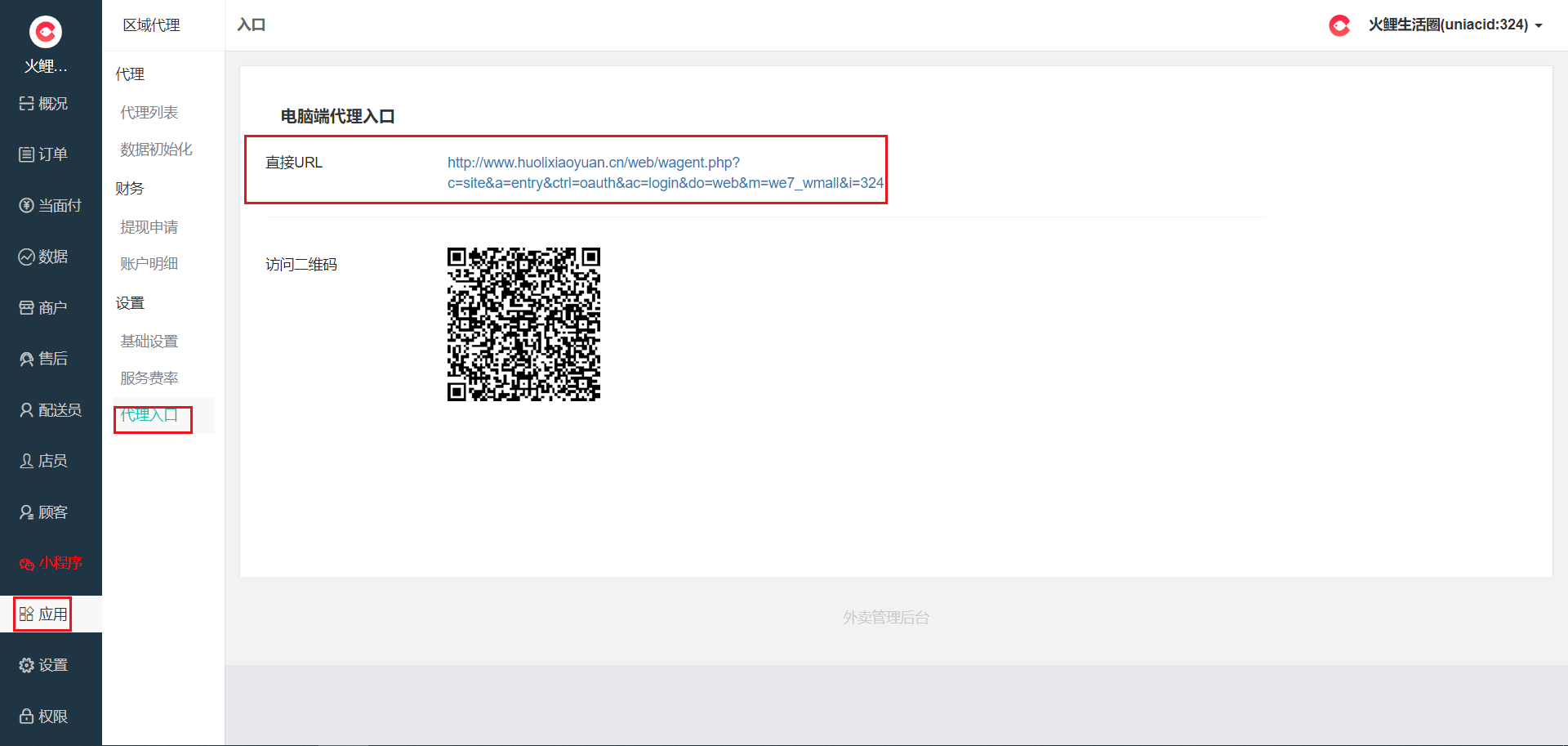Click the 财务 section heading
Screen dimensions: 1568x746
point(130,189)
